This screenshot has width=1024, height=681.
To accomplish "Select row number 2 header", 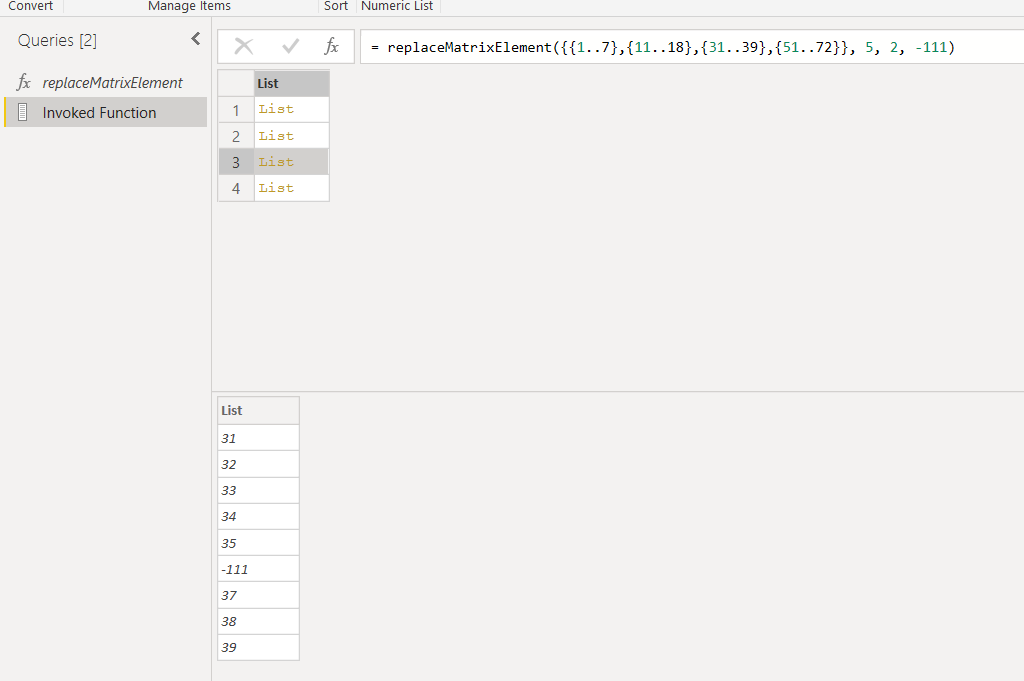I will point(236,136).
